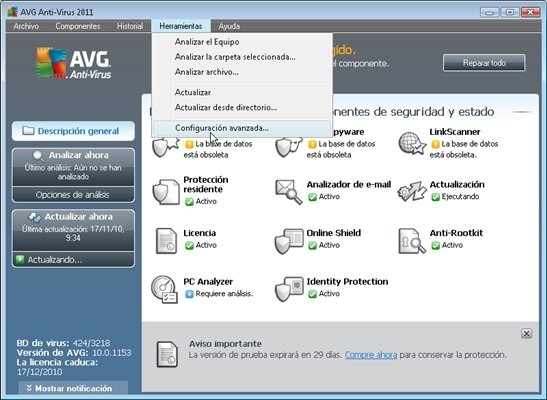Click the Actualizando status row
This screenshot has width=547, height=400.
click(73, 260)
